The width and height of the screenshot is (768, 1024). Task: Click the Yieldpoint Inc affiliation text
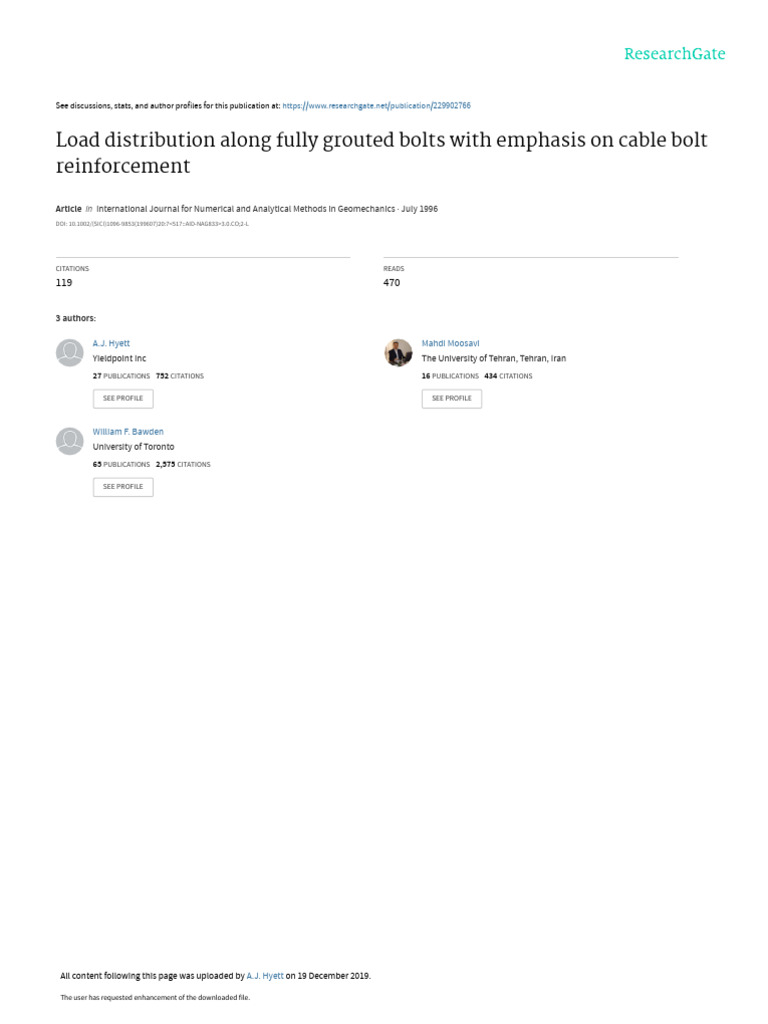pos(119,358)
